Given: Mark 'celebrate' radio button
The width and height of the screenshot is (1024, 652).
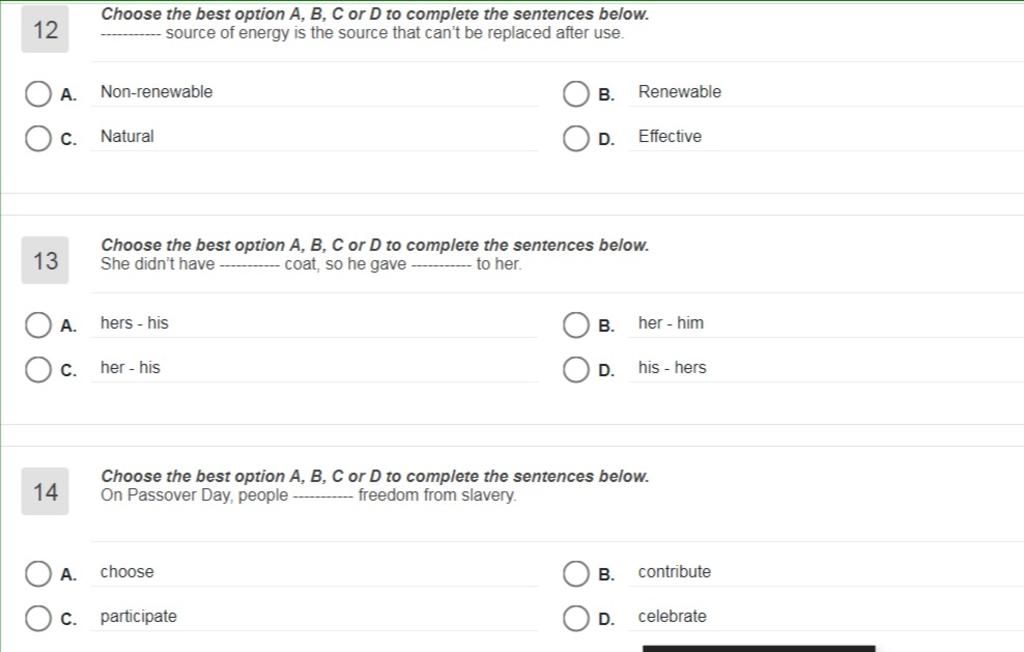Looking at the screenshot, I should [576, 618].
